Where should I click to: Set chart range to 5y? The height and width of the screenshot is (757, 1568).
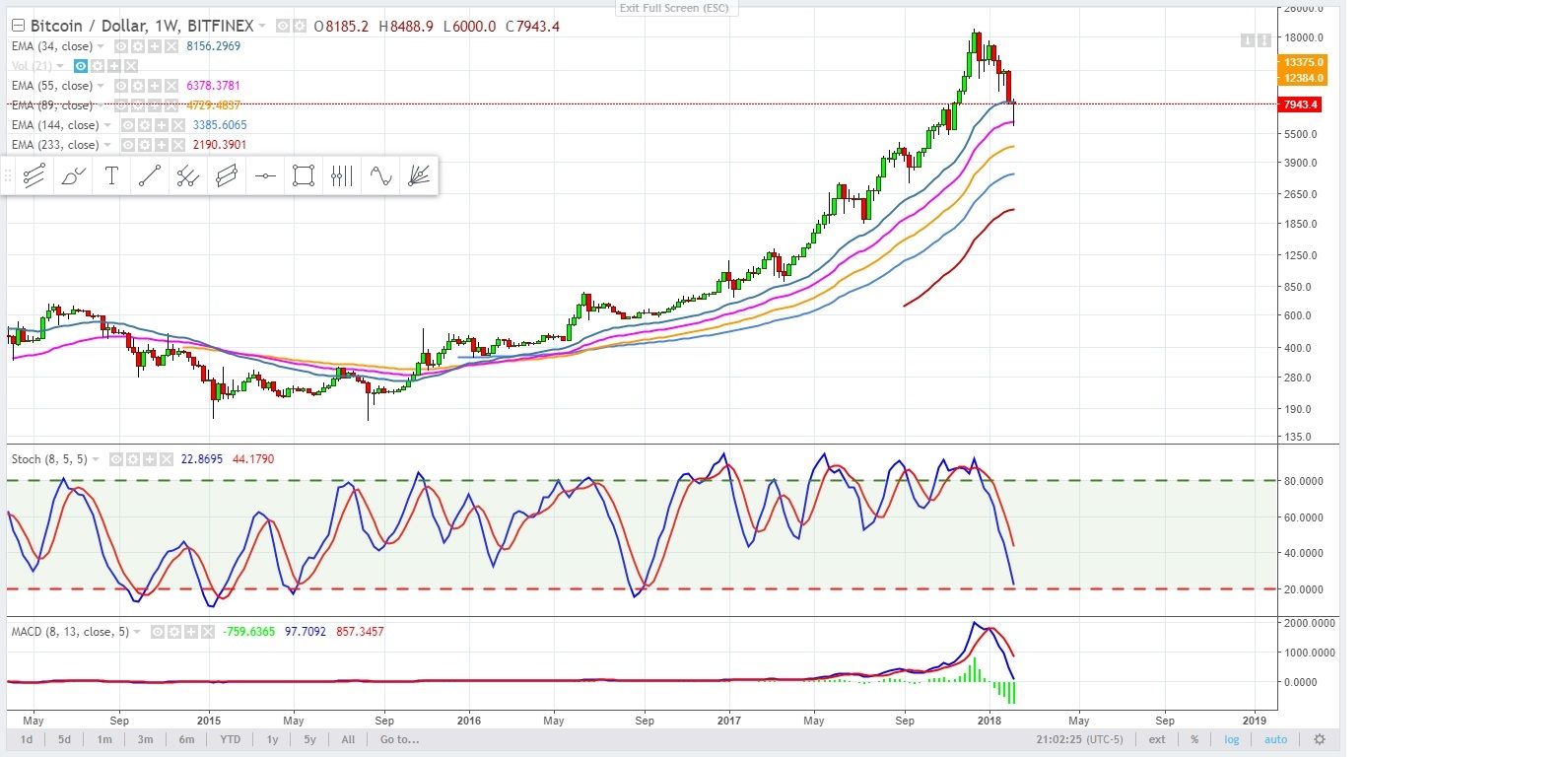309,739
